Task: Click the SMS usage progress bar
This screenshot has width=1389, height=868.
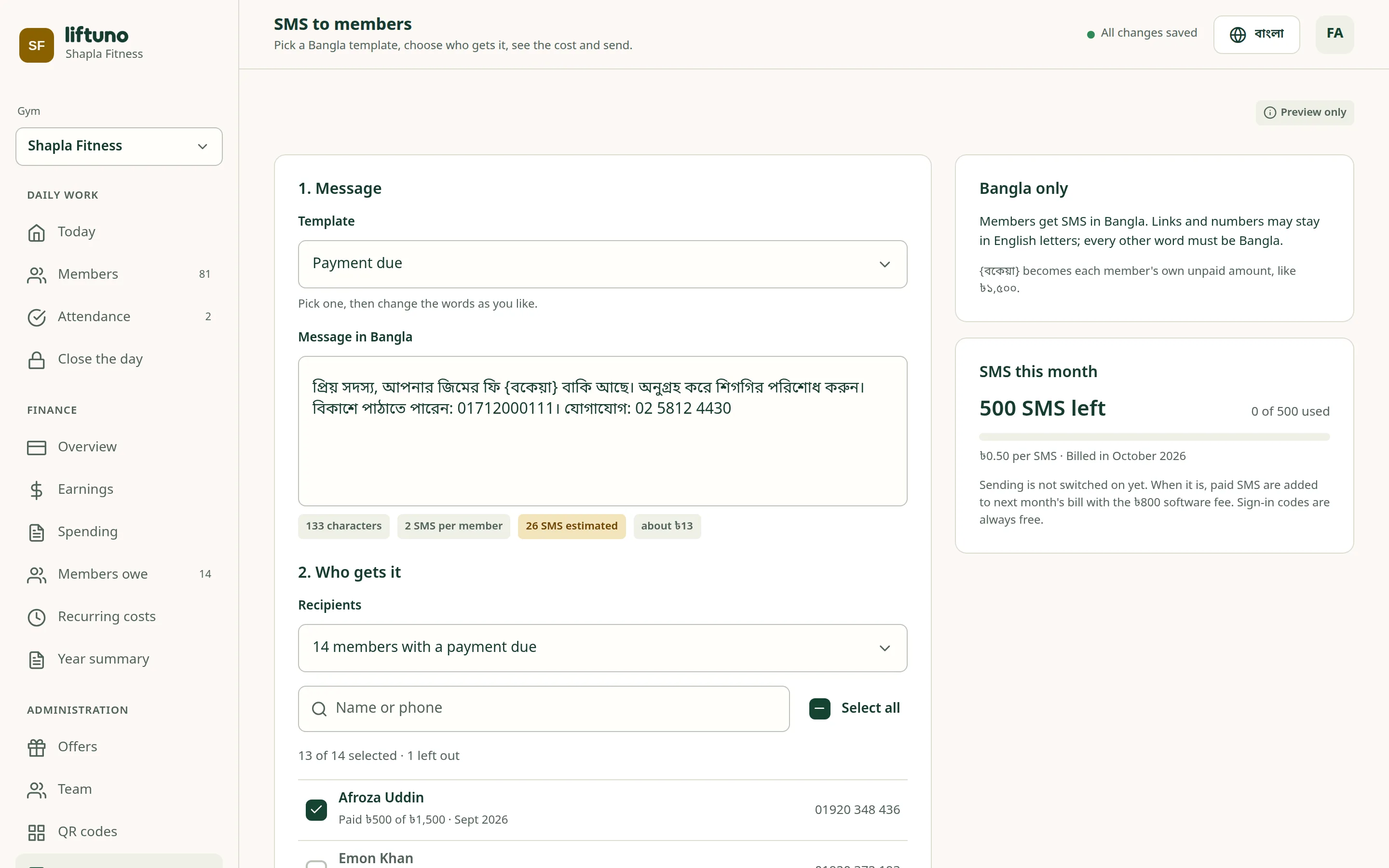Action: pos(1154,437)
